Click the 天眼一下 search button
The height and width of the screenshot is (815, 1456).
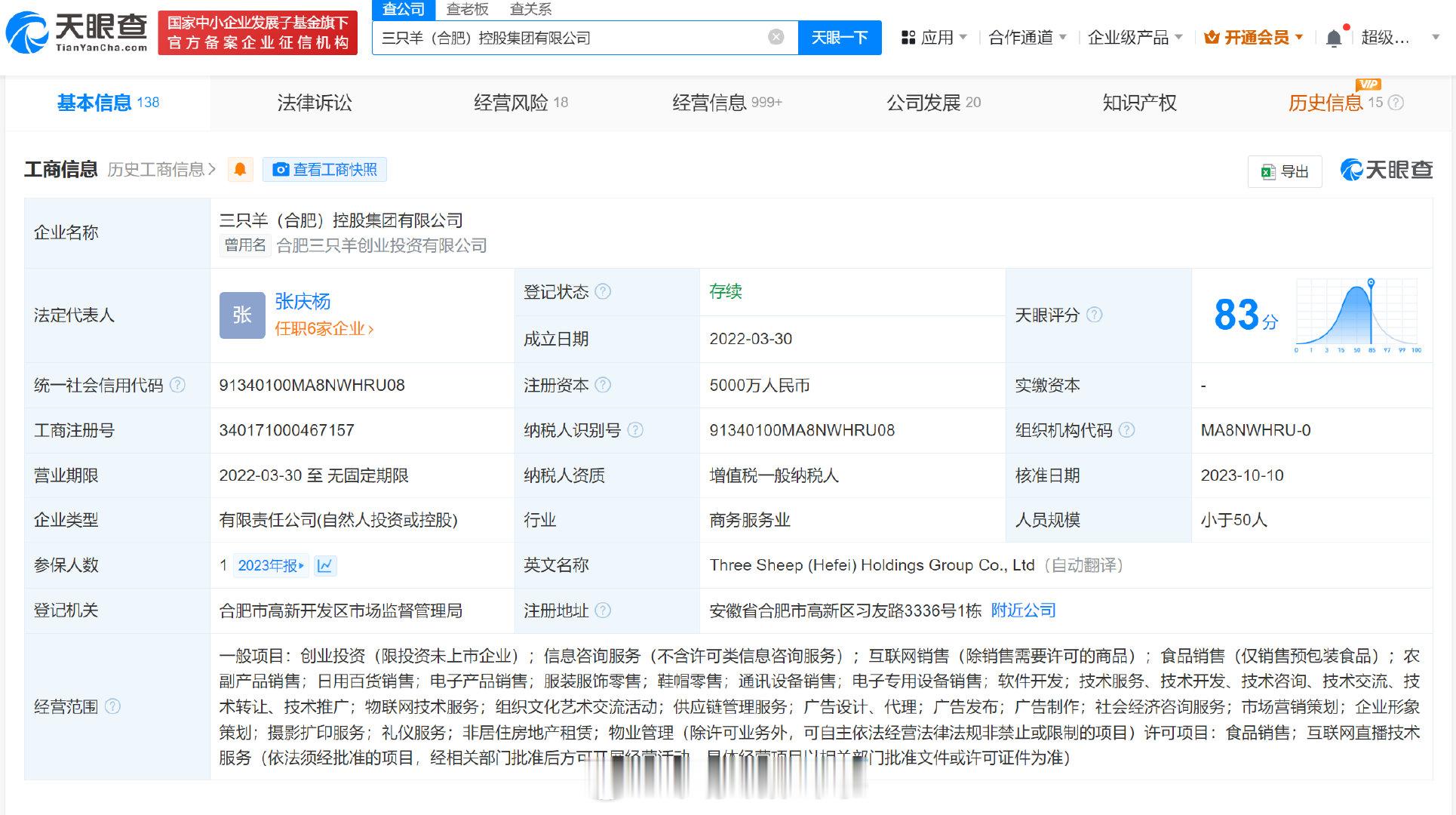coord(840,37)
